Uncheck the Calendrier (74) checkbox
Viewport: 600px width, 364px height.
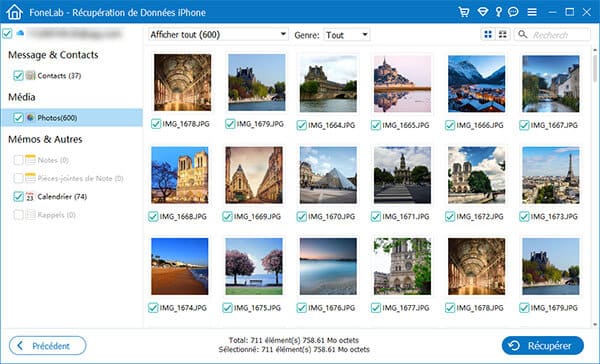coord(18,196)
